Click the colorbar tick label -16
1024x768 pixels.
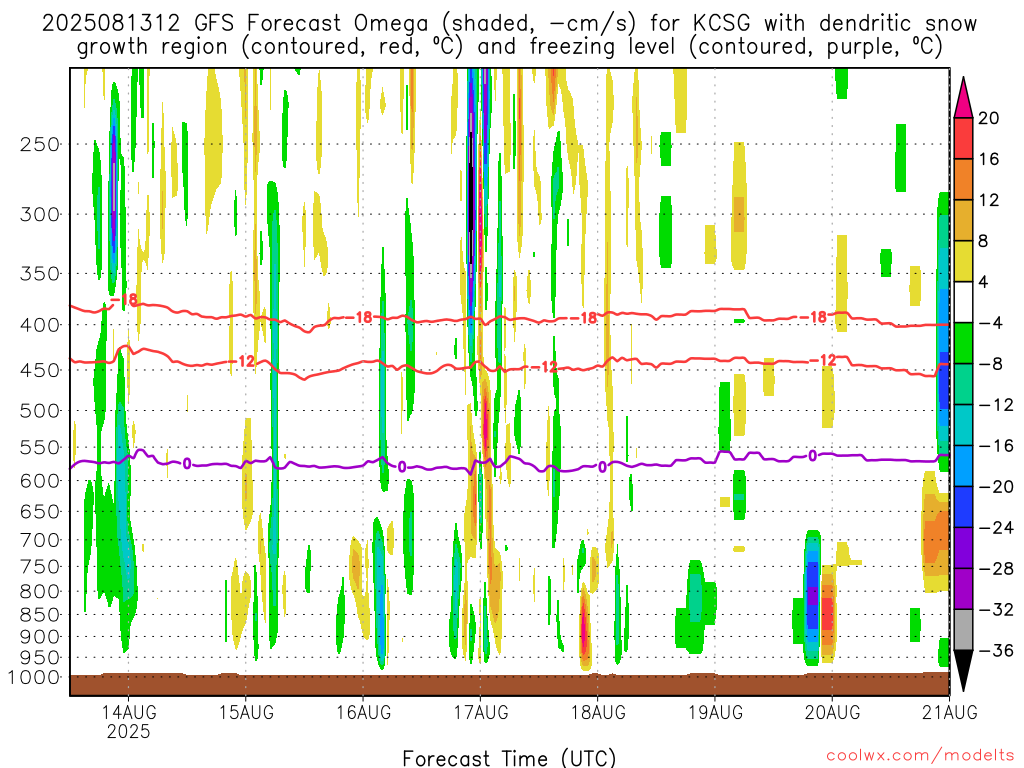click(997, 446)
